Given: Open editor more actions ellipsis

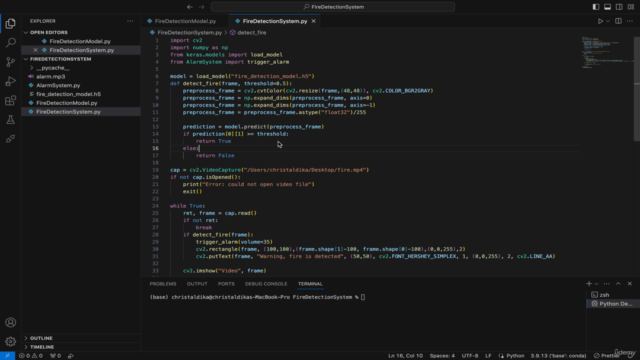Looking at the screenshot, I should coord(630,21).
